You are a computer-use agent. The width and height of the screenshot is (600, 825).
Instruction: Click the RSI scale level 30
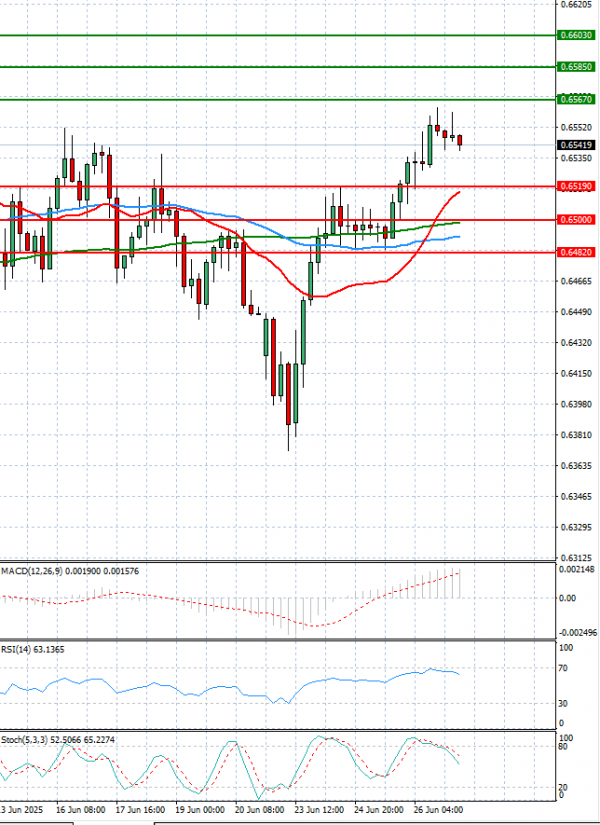[x=563, y=703]
